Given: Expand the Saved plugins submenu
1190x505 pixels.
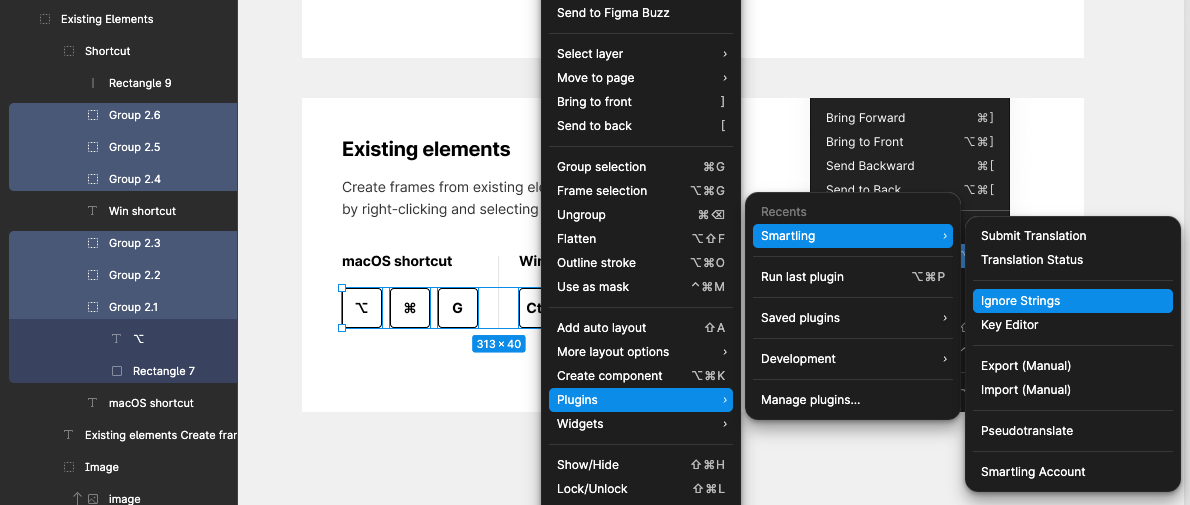Looking at the screenshot, I should coord(853,317).
